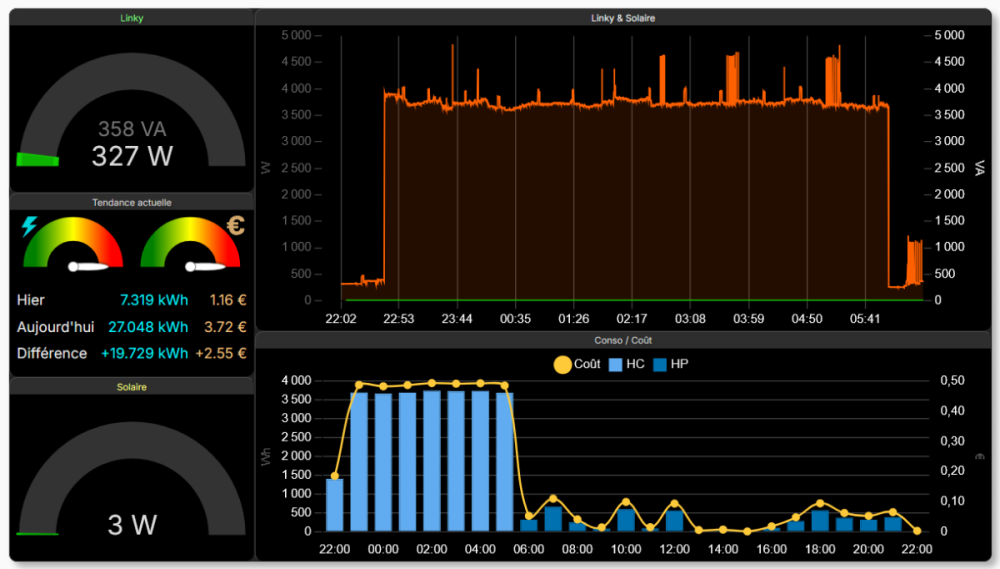
Task: Click the yellow Coût legend circle
Action: pyautogui.click(x=562, y=364)
